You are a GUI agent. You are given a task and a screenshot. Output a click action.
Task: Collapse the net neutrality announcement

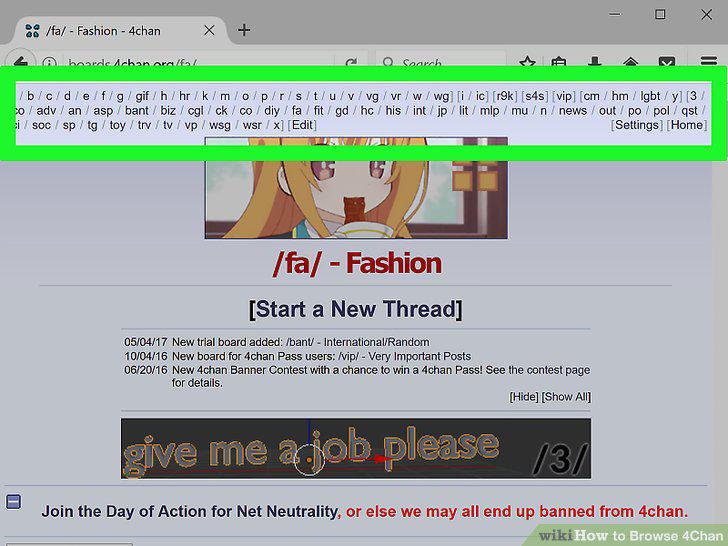[13, 501]
